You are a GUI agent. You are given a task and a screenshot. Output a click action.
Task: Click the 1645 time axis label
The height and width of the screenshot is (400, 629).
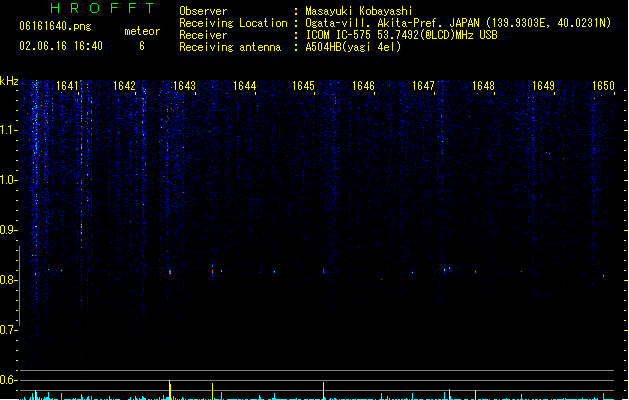303,86
